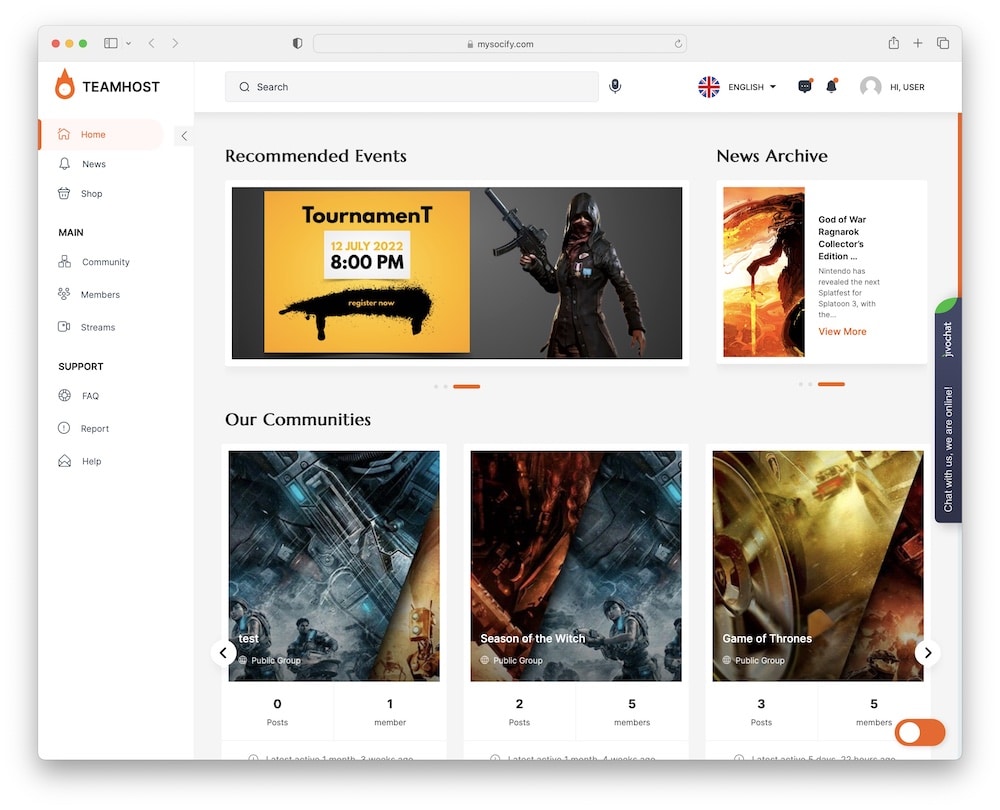This screenshot has width=1000, height=810.
Task: Open the Tournament event banner
Action: click(x=457, y=273)
